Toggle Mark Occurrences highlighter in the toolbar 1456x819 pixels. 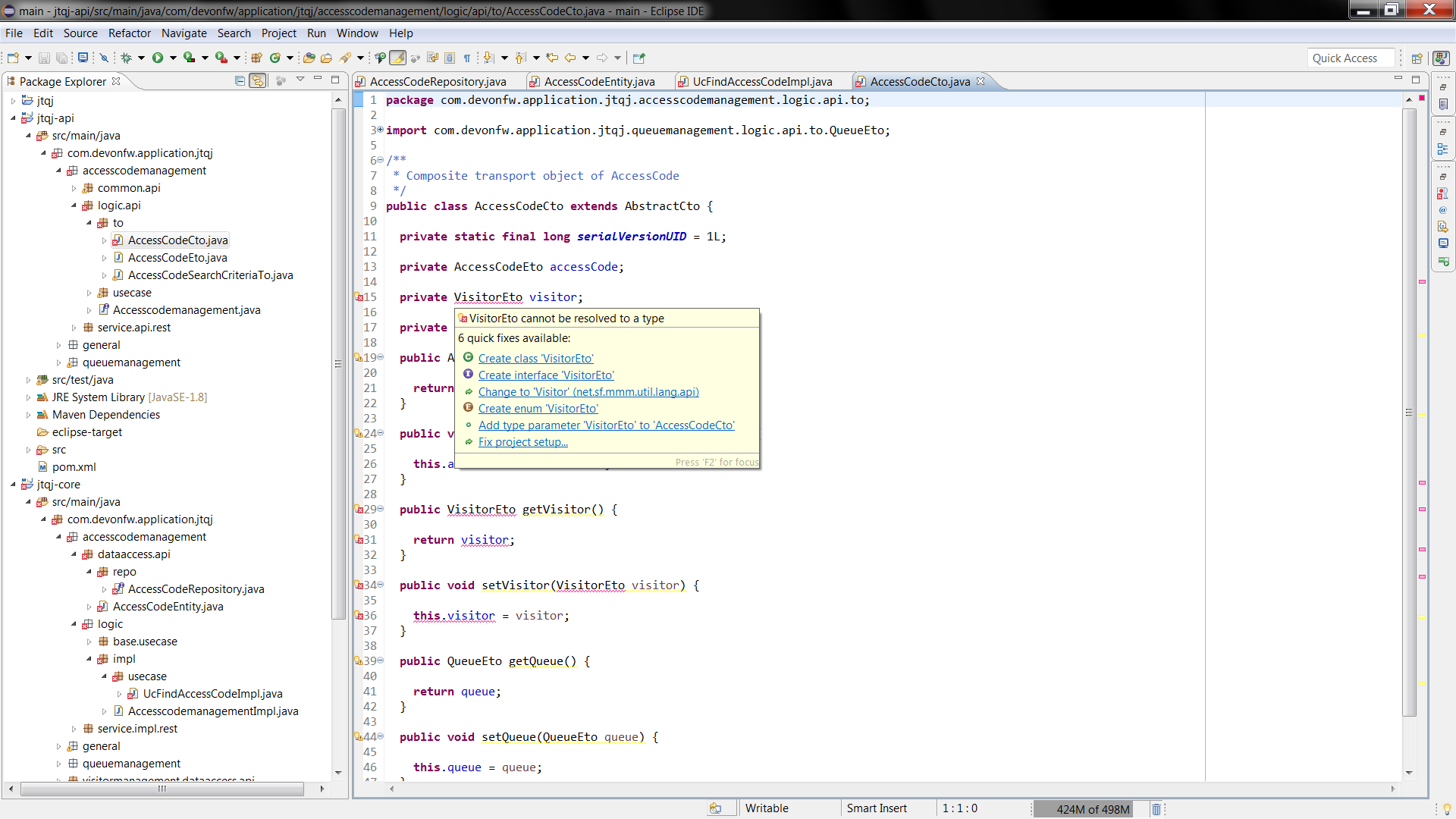click(x=399, y=58)
